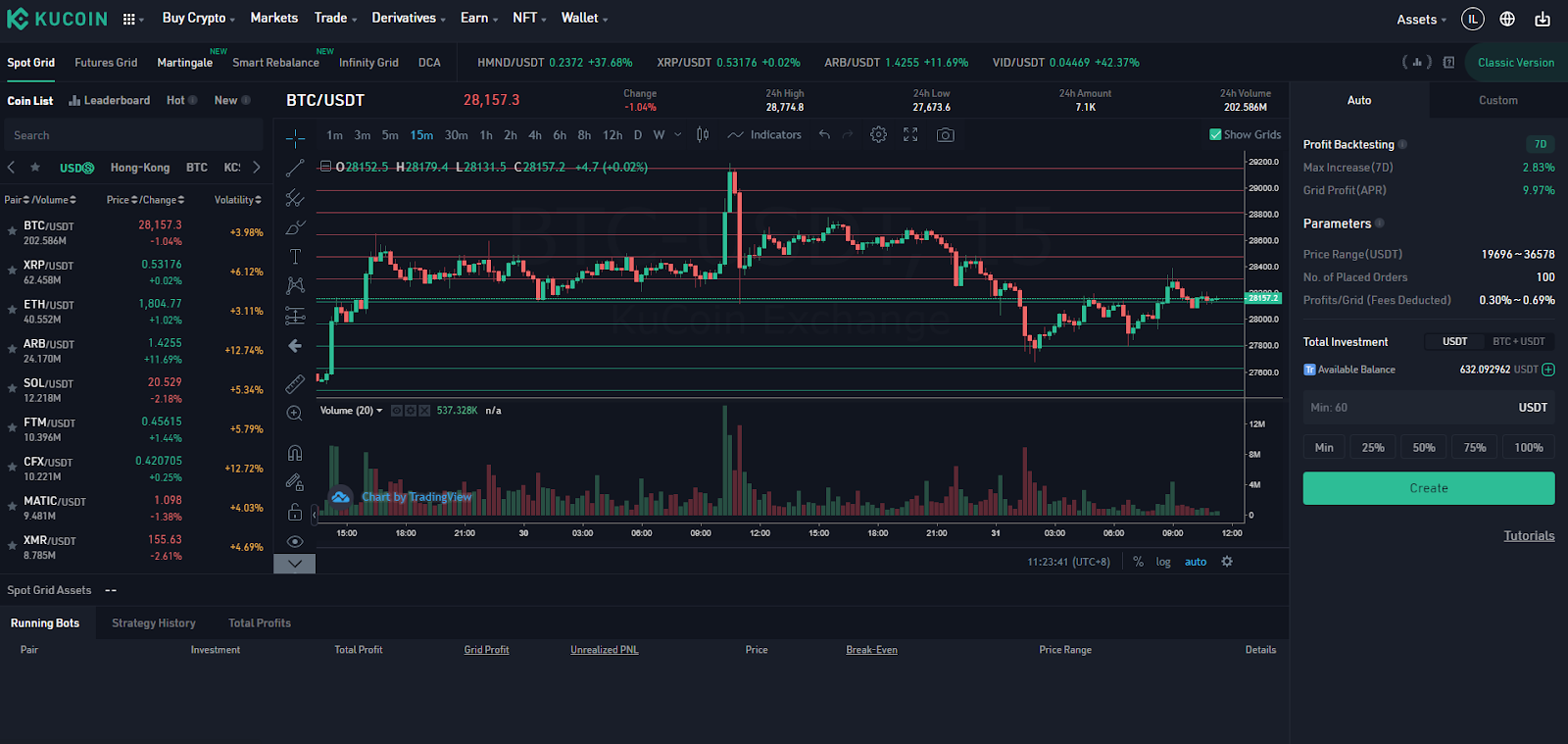The image size is (1568, 744).
Task: Expand the drawing toolbar bottom chevron
Action: tap(295, 564)
